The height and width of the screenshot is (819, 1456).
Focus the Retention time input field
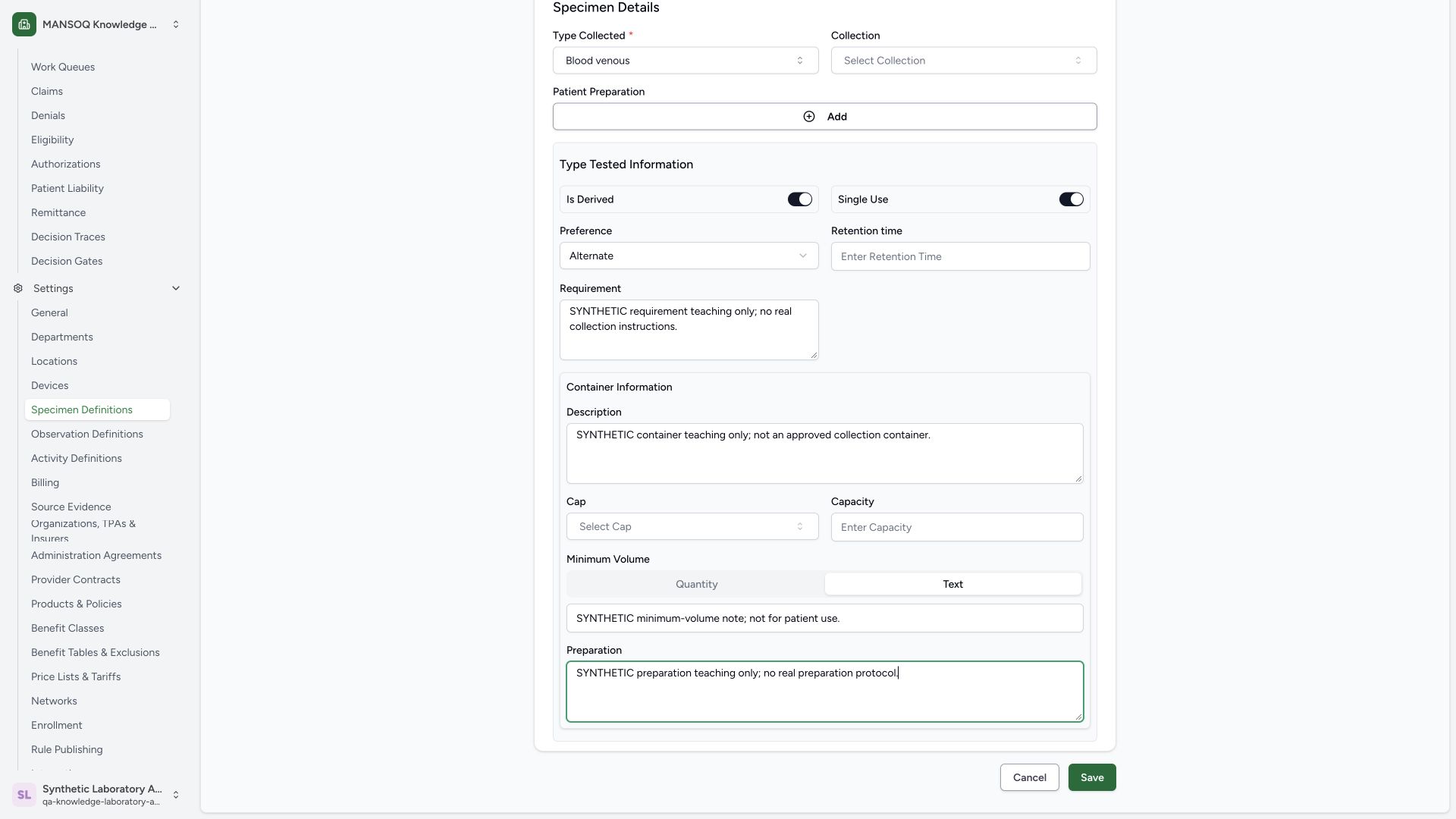tap(961, 256)
